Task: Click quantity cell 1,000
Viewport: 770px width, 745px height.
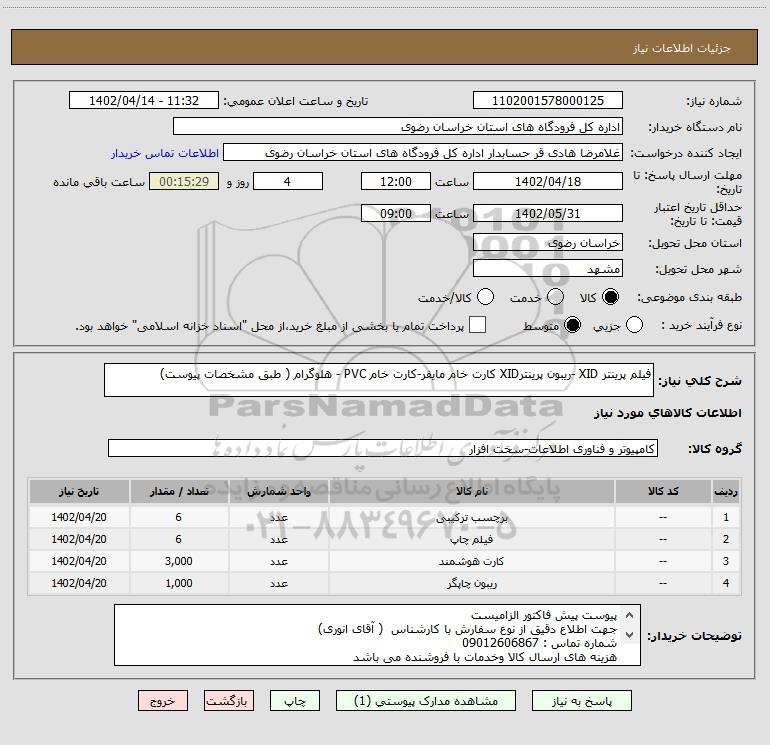Action: (179, 583)
